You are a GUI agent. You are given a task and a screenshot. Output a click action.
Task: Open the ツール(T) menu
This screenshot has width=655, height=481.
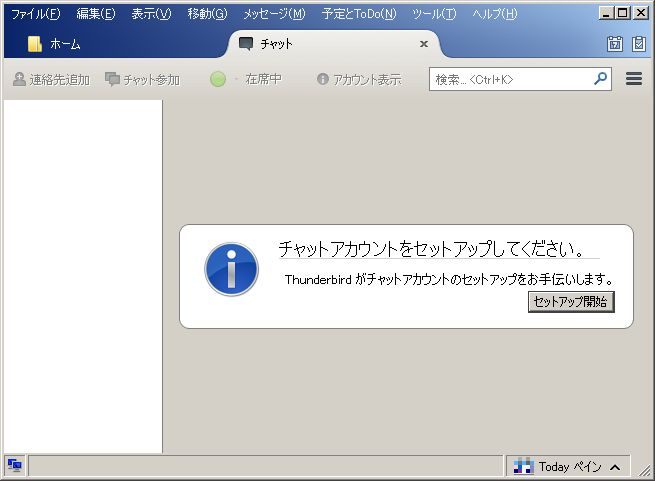click(x=434, y=14)
